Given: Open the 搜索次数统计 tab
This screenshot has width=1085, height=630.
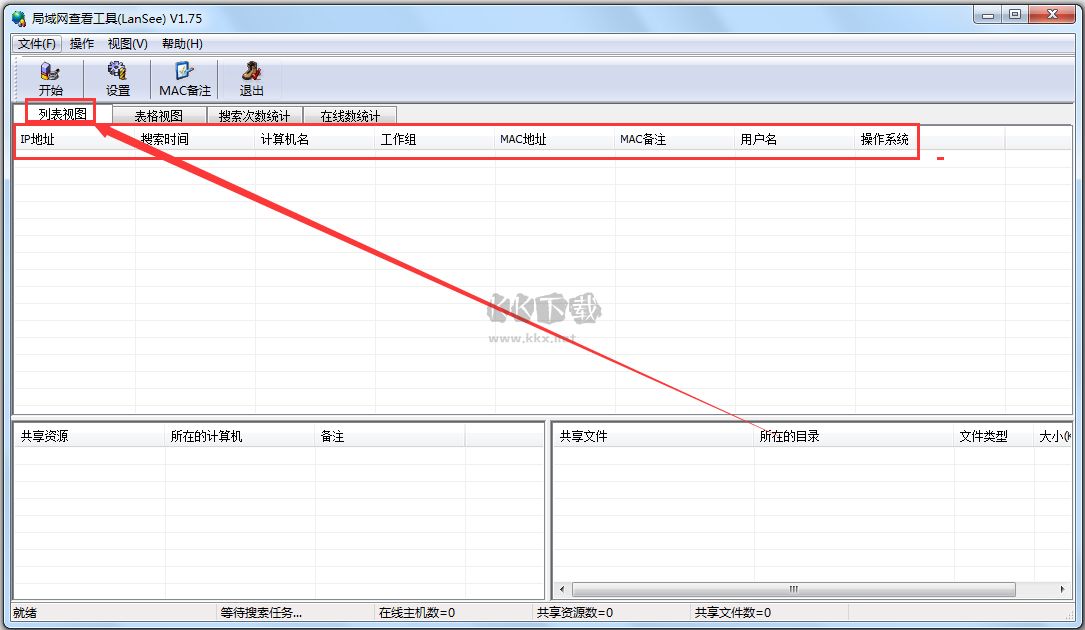Looking at the screenshot, I should click(x=253, y=114).
